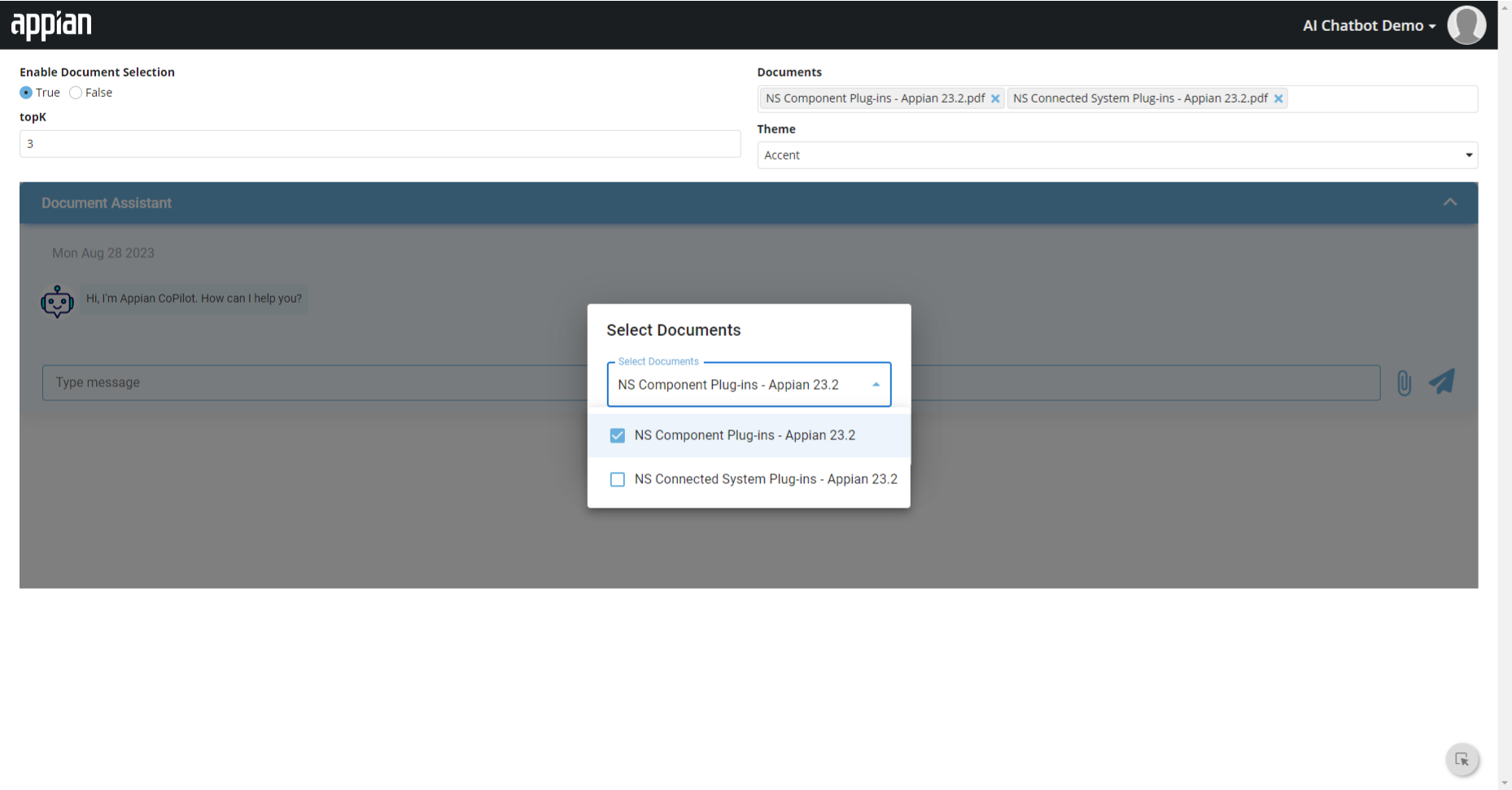The height and width of the screenshot is (790, 1512).
Task: Open the Theme dropdown showing Accent
Action: point(1117,155)
